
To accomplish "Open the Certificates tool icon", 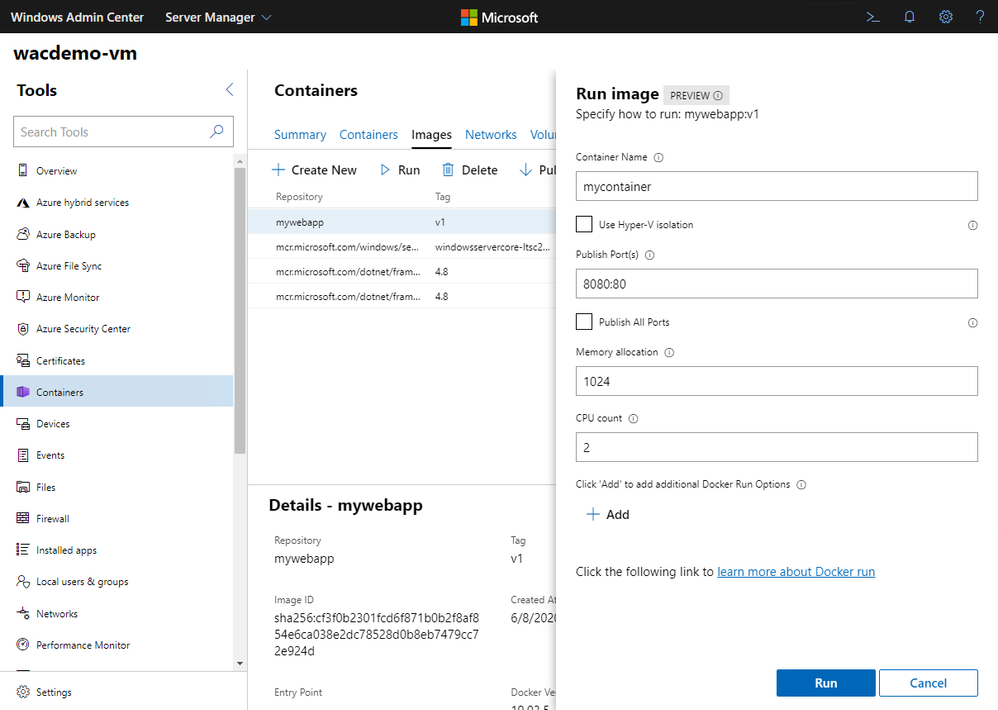I will (23, 360).
